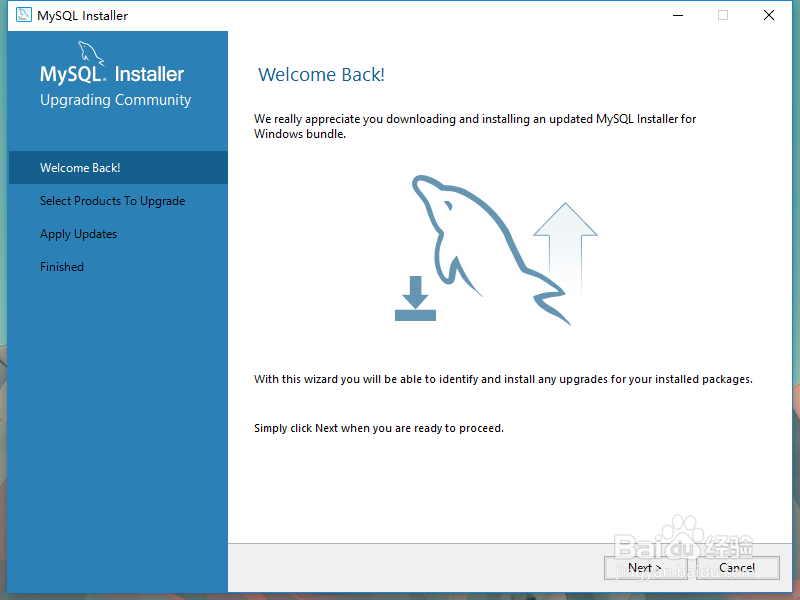Click the Welcome Back! heading
Image resolution: width=800 pixels, height=600 pixels.
[321, 74]
